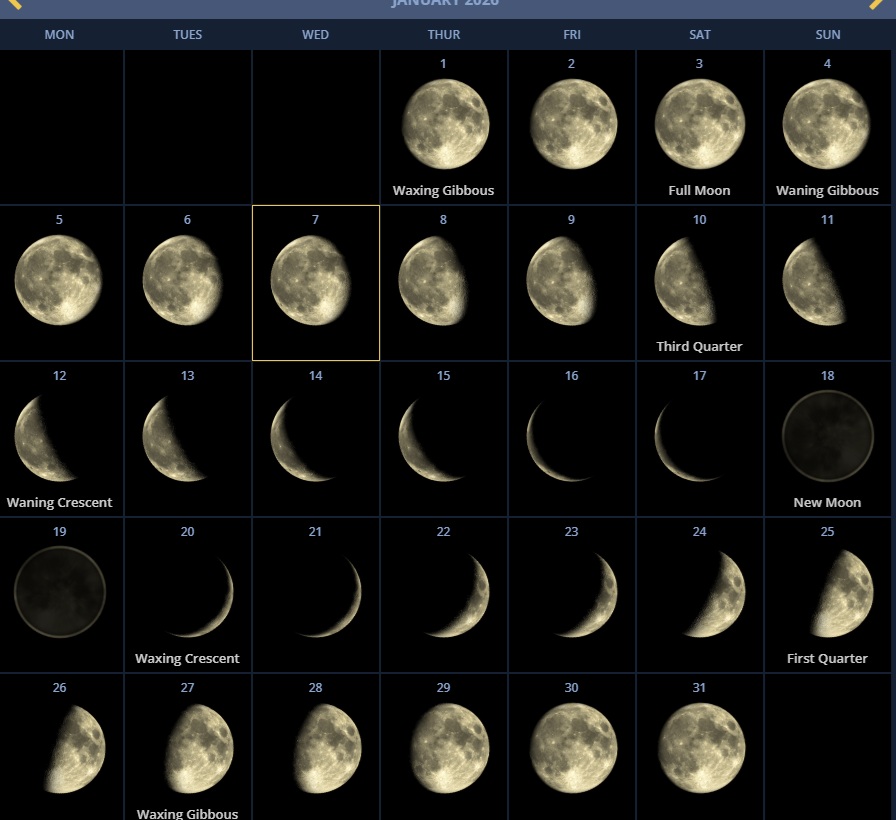The height and width of the screenshot is (820, 896).
Task: Click the "First Quarter" text label
Action: click(x=827, y=658)
